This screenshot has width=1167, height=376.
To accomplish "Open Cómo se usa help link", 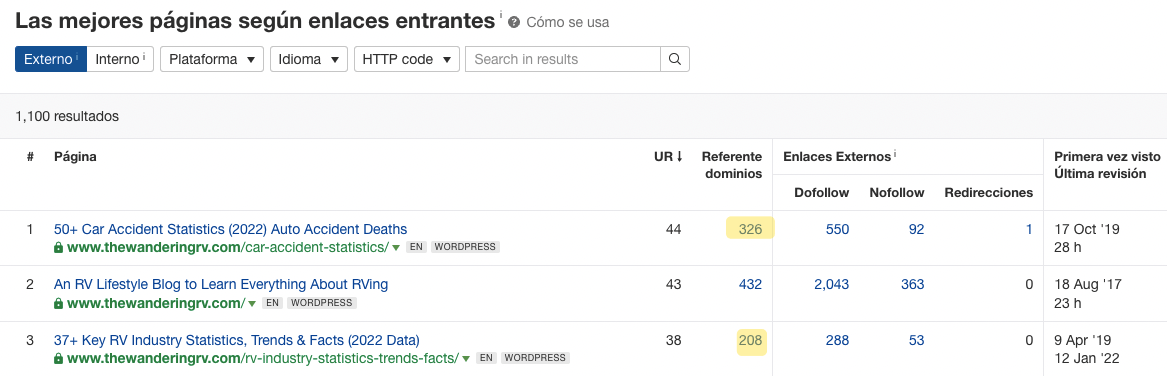I will [x=567, y=22].
